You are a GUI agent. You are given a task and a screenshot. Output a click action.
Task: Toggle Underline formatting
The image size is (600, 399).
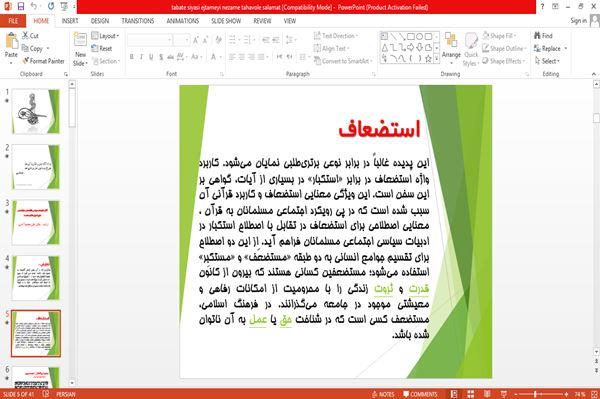[x=151, y=57]
